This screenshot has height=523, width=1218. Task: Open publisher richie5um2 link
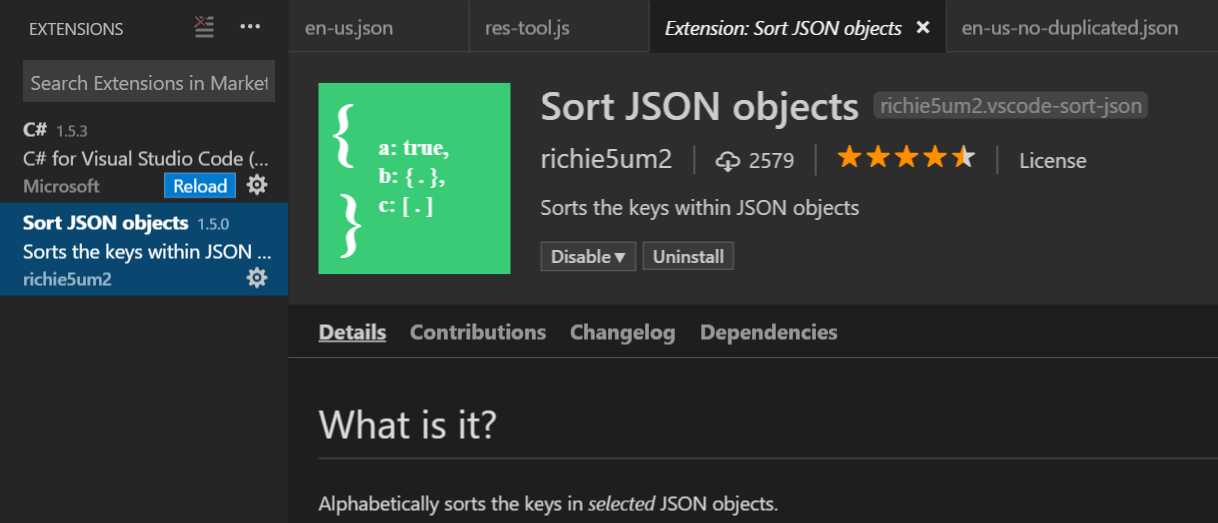pos(606,159)
